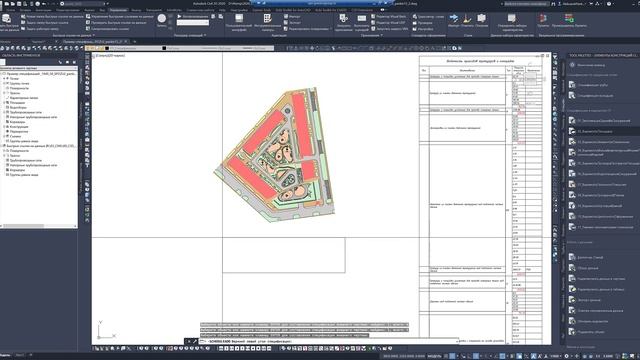This screenshot has height=360, width=640.
Task: Click the black color swatch in properties toolbar
Action: [x=164, y=48]
